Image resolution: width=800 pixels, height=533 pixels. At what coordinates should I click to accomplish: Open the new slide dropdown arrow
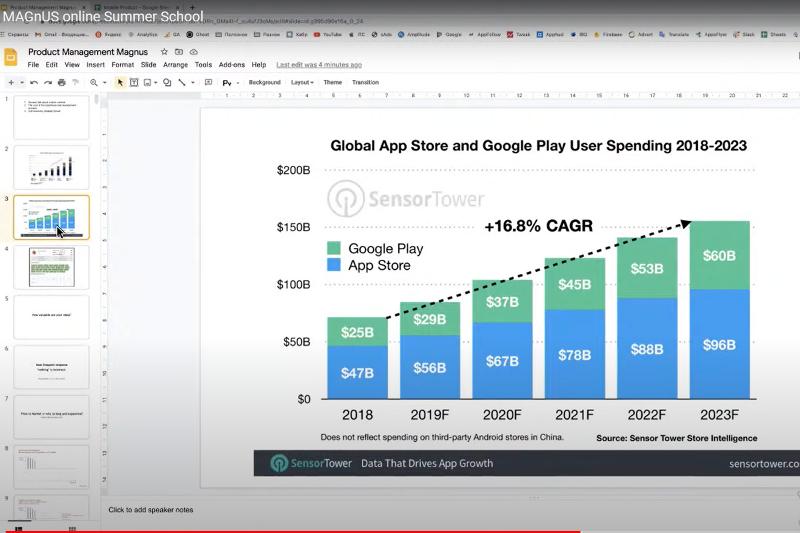coord(22,82)
